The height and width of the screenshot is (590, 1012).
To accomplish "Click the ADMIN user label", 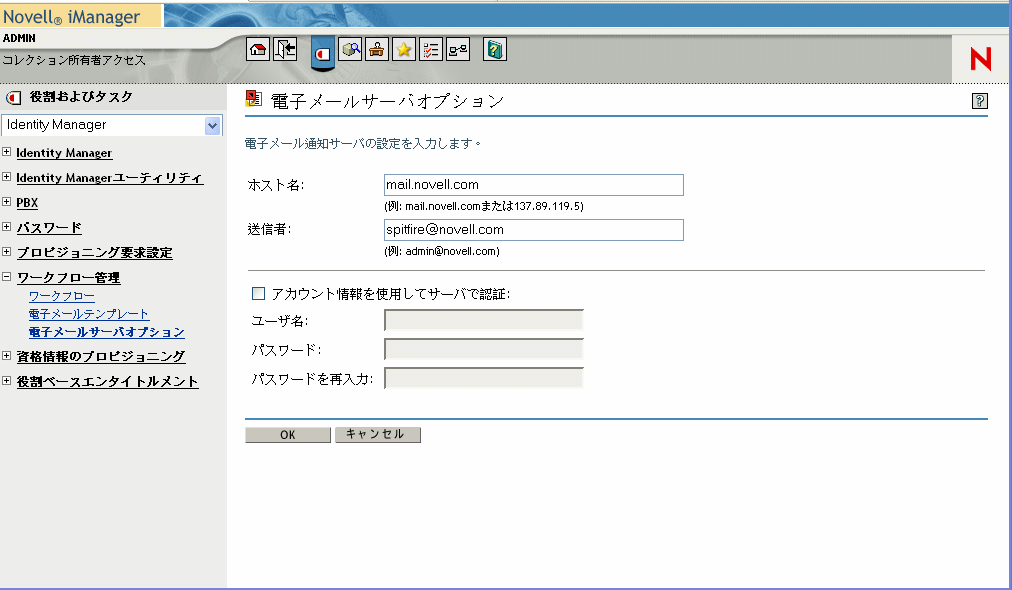I will tap(19, 38).
